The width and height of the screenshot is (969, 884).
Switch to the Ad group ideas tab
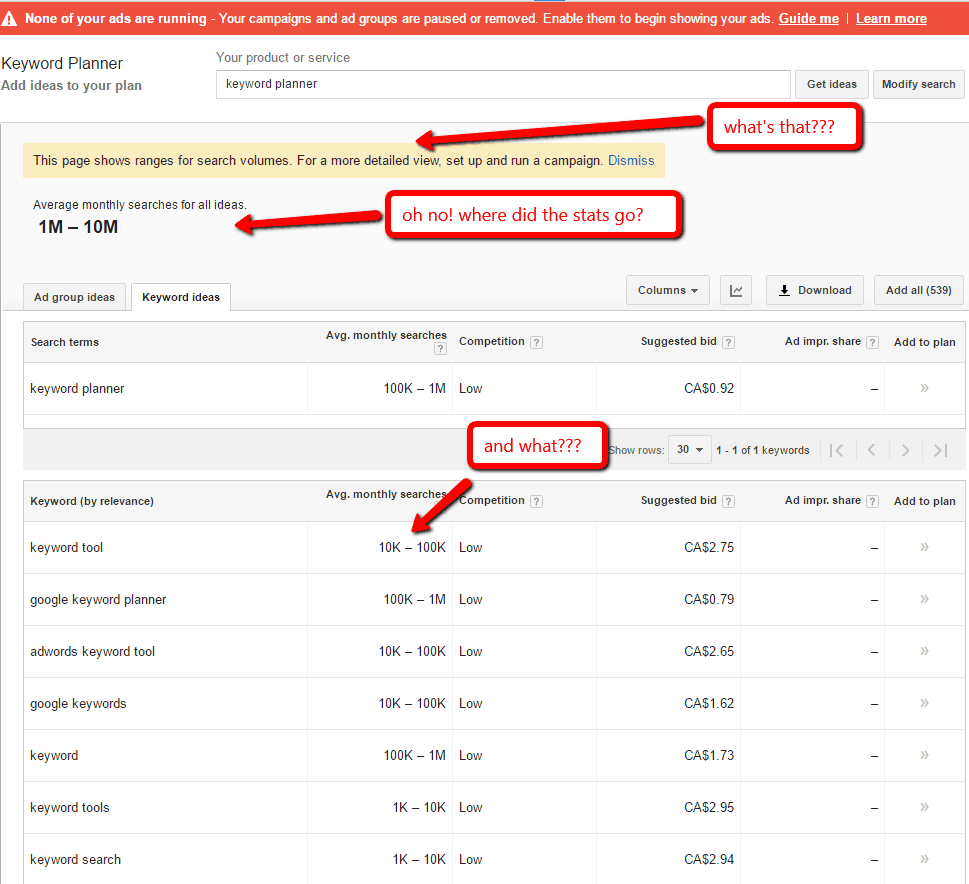pos(74,297)
